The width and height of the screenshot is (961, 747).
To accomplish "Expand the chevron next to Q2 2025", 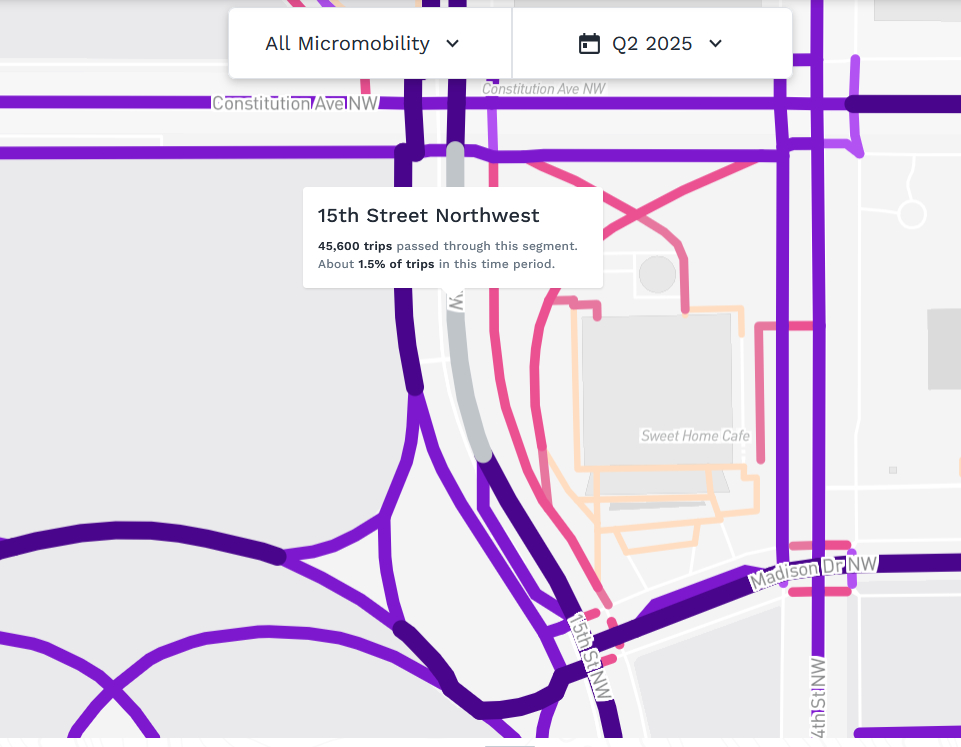I will tap(715, 44).
